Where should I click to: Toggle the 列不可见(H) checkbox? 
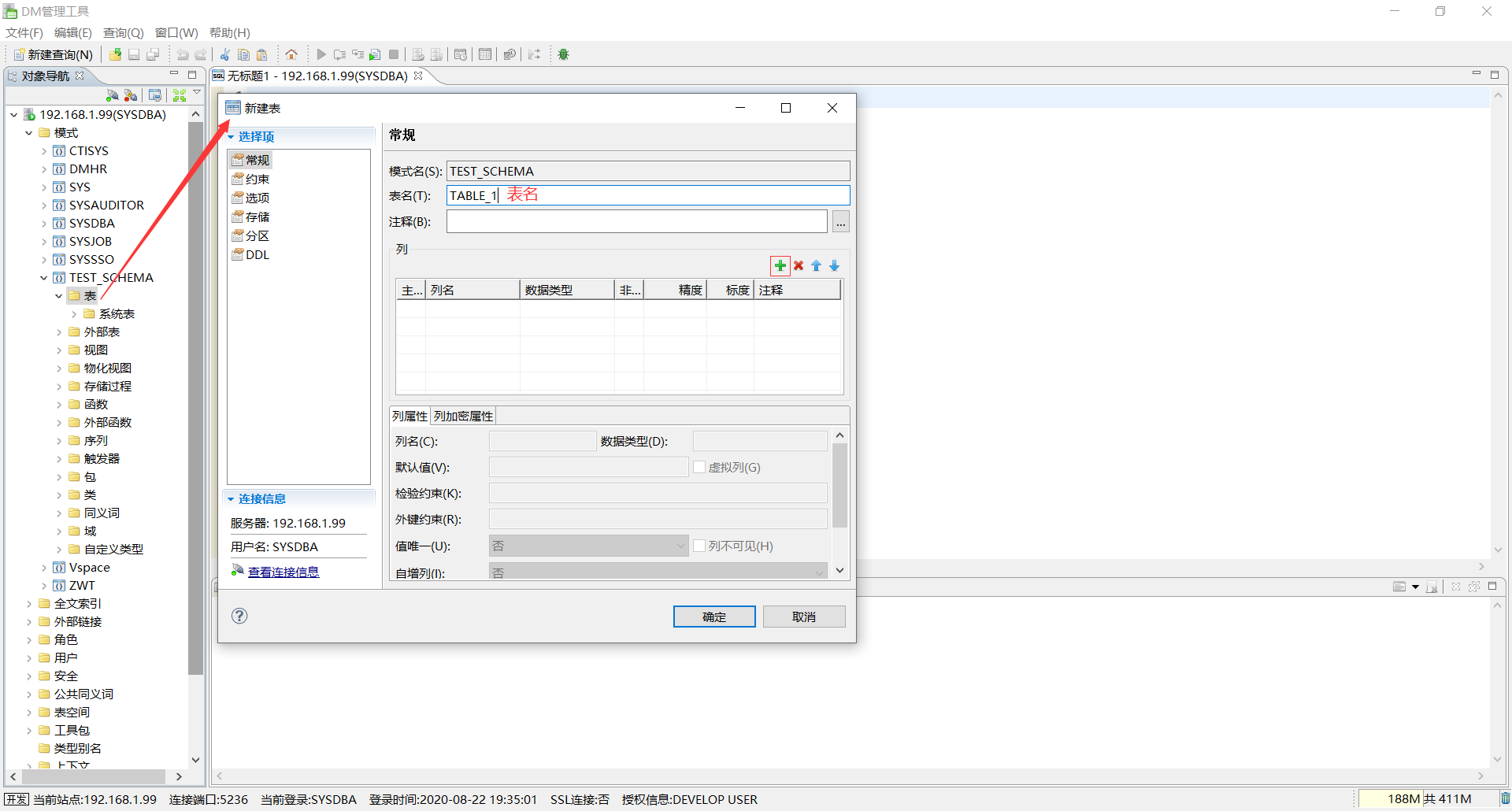coord(699,546)
